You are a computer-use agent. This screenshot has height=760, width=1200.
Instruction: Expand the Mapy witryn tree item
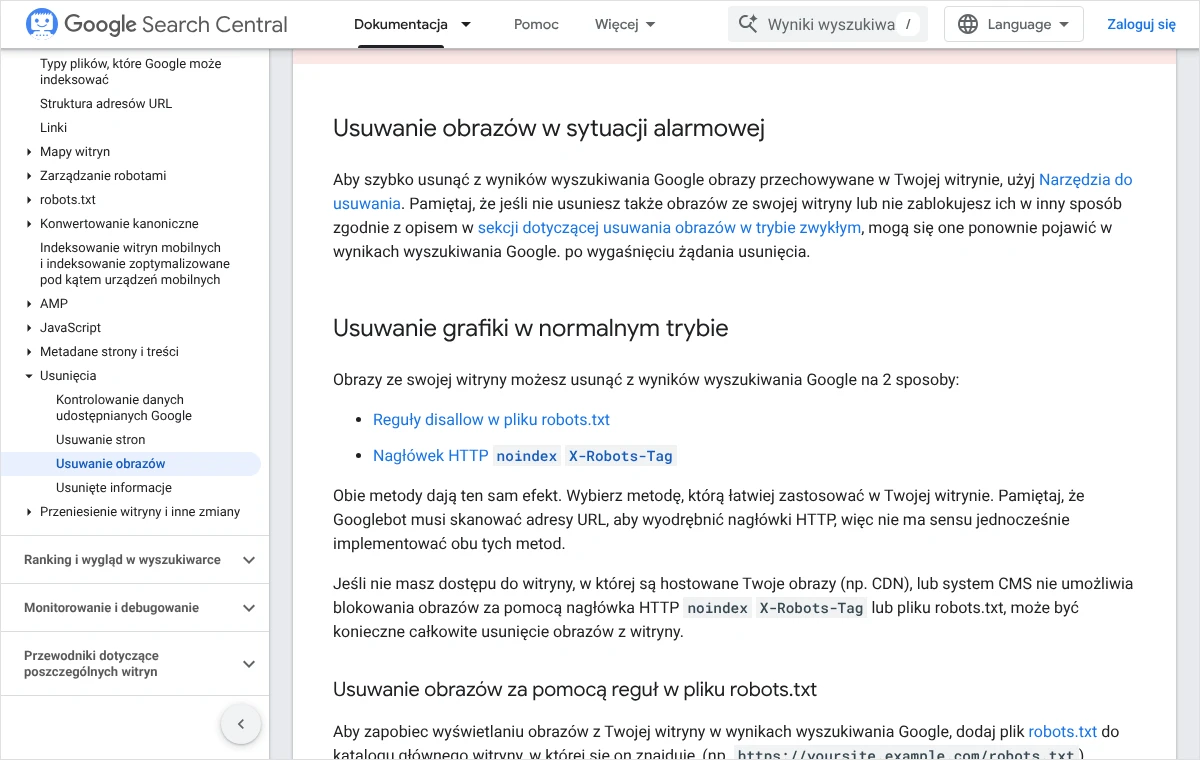click(29, 152)
